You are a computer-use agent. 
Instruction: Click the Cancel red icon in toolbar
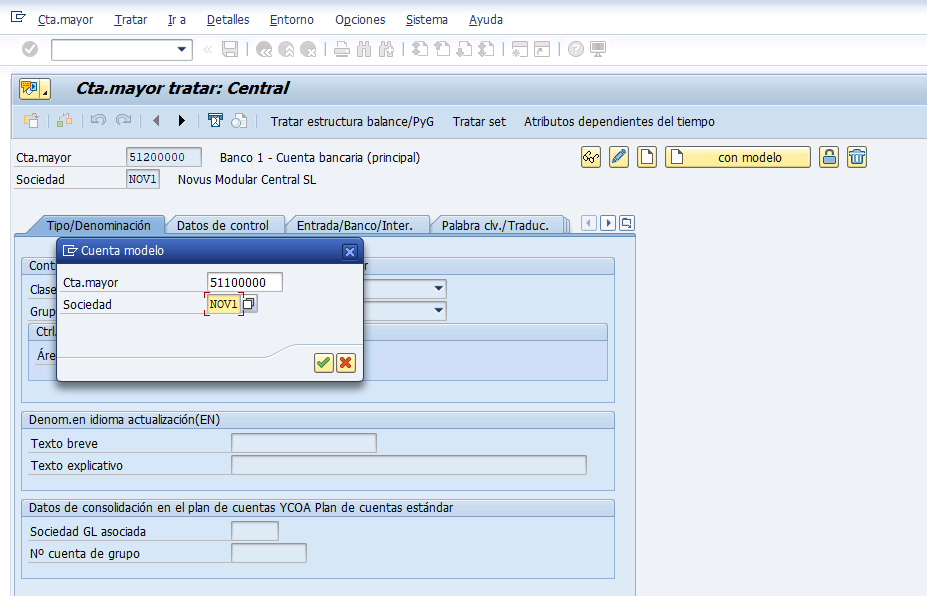[x=308, y=49]
